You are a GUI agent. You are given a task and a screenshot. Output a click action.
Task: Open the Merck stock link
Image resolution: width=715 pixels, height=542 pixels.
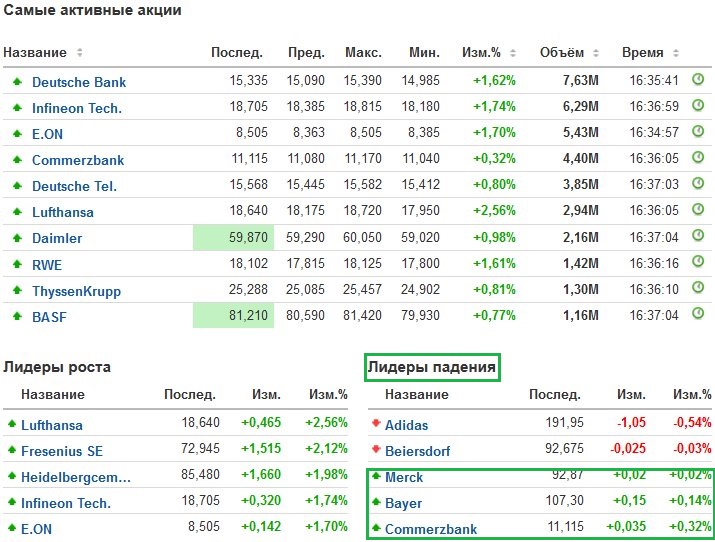point(403,477)
